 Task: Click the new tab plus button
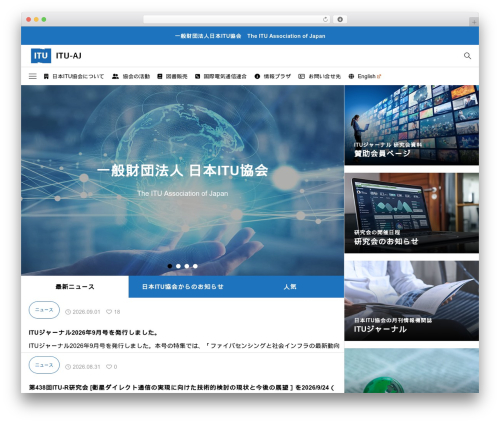474,22
